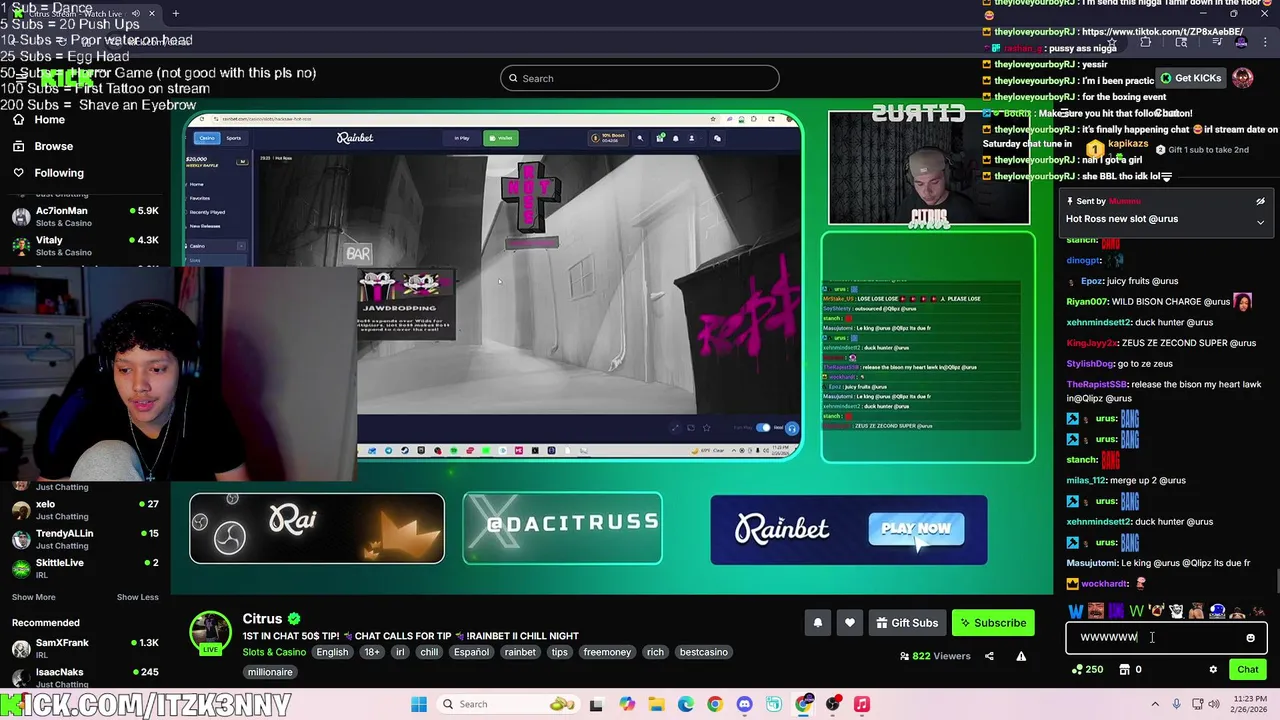The width and height of the screenshot is (1280, 720).
Task: Follow the channel with the heart icon
Action: point(850,623)
